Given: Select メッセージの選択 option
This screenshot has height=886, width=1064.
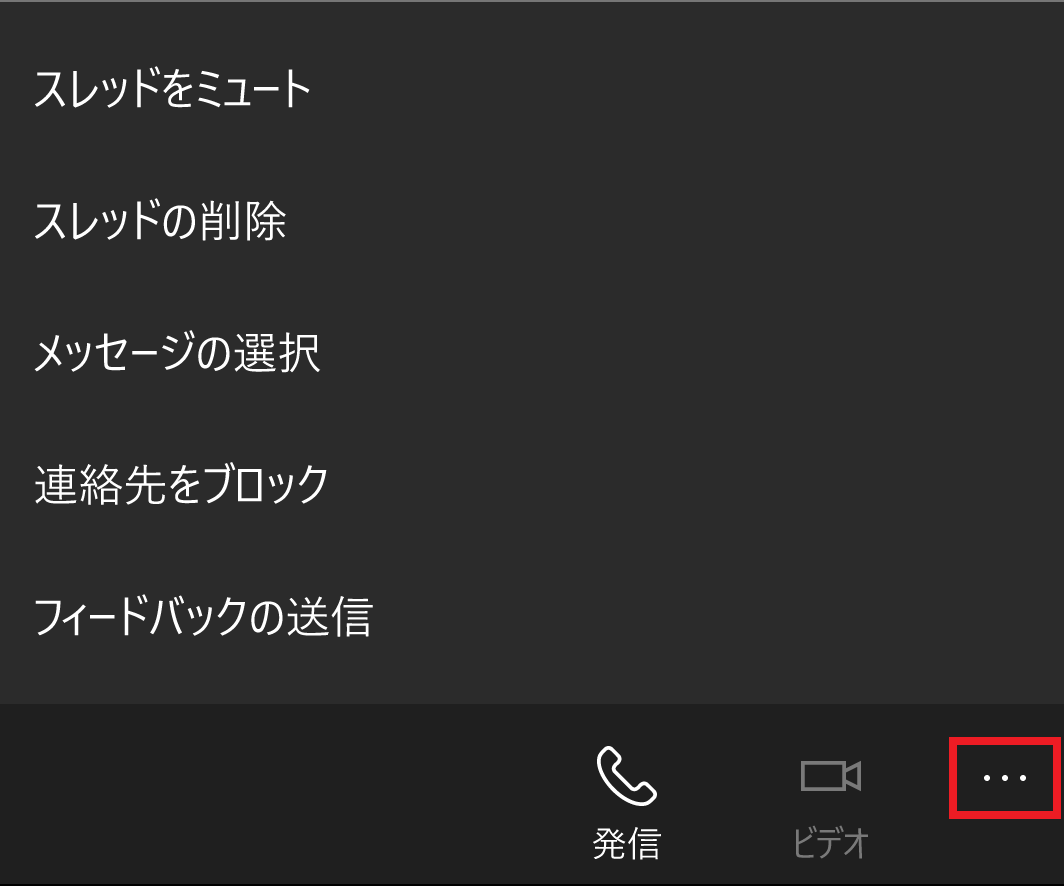Looking at the screenshot, I should pos(532,353).
